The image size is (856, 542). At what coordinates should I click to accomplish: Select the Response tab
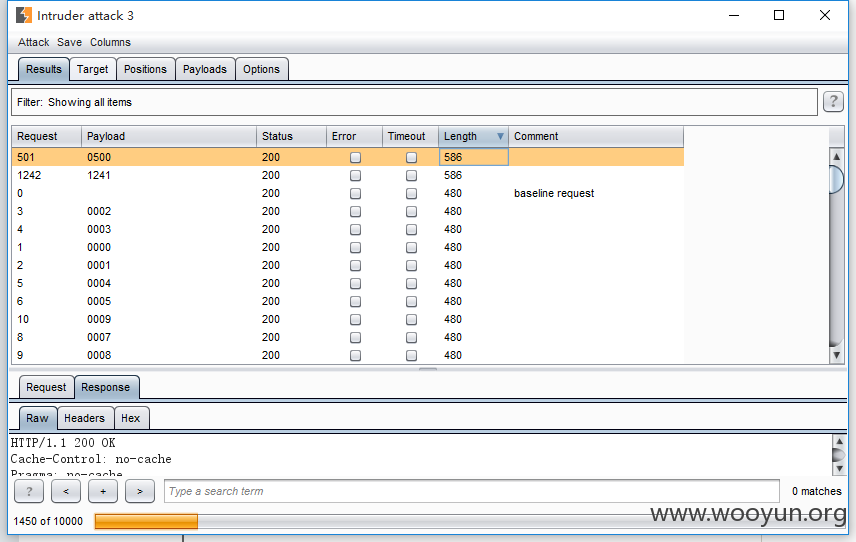(105, 387)
